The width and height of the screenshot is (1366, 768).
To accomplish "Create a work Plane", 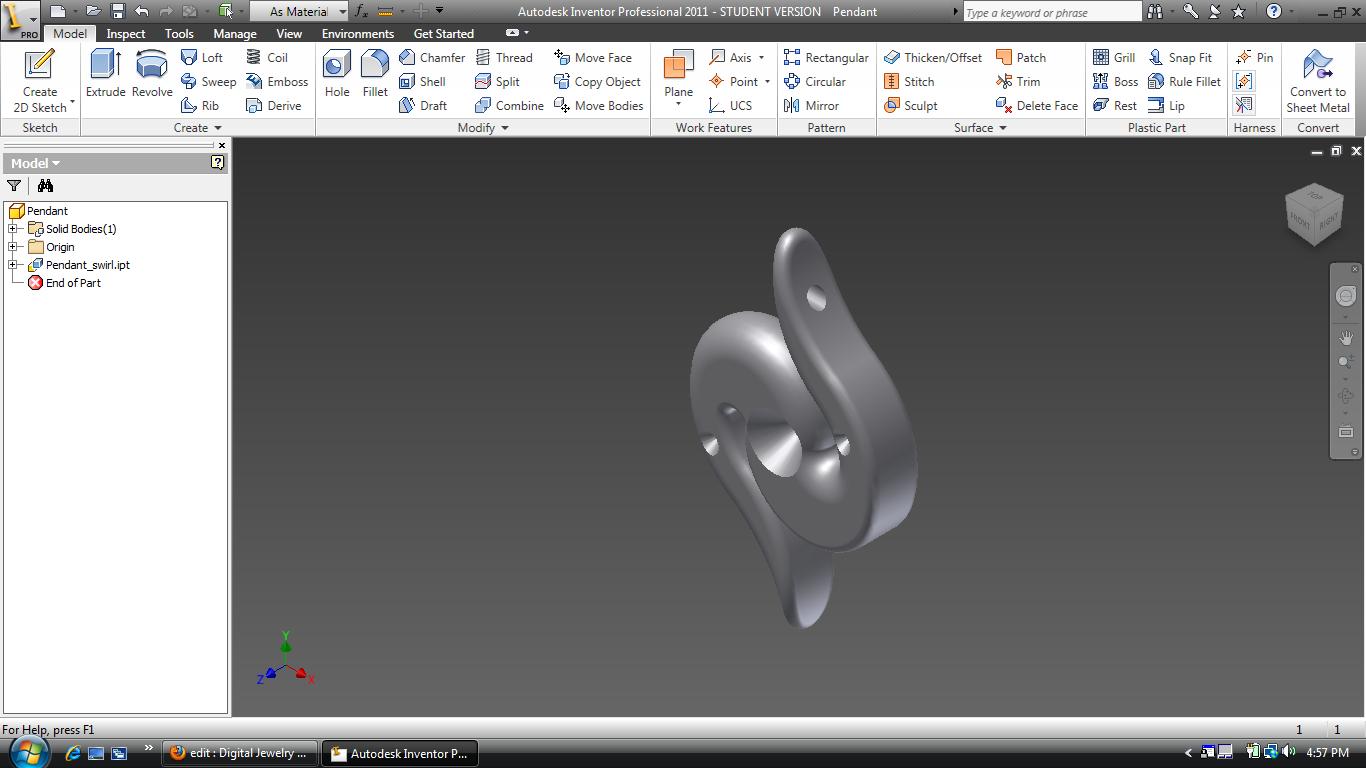I will pos(678,73).
